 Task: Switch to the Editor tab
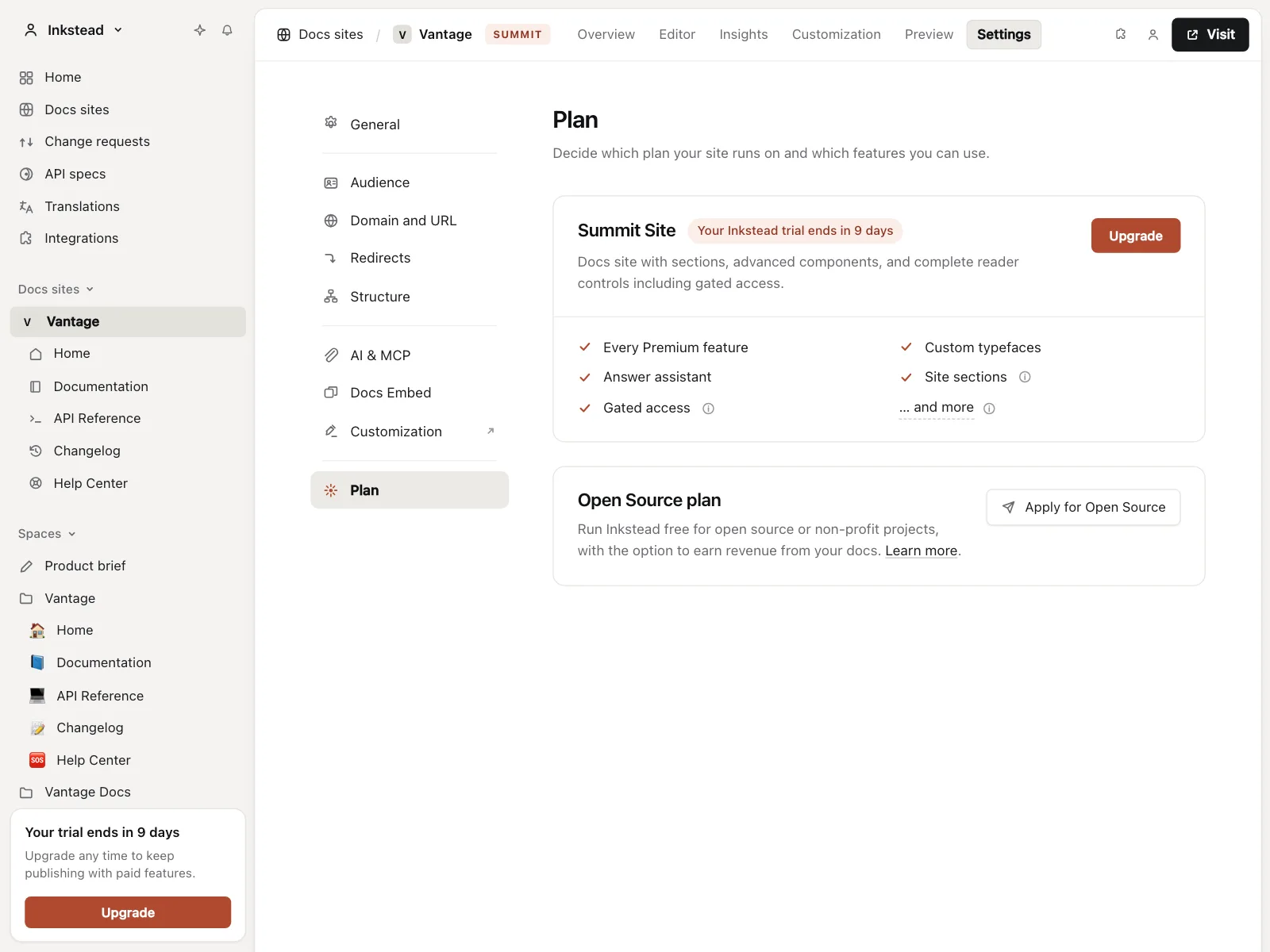pos(677,35)
